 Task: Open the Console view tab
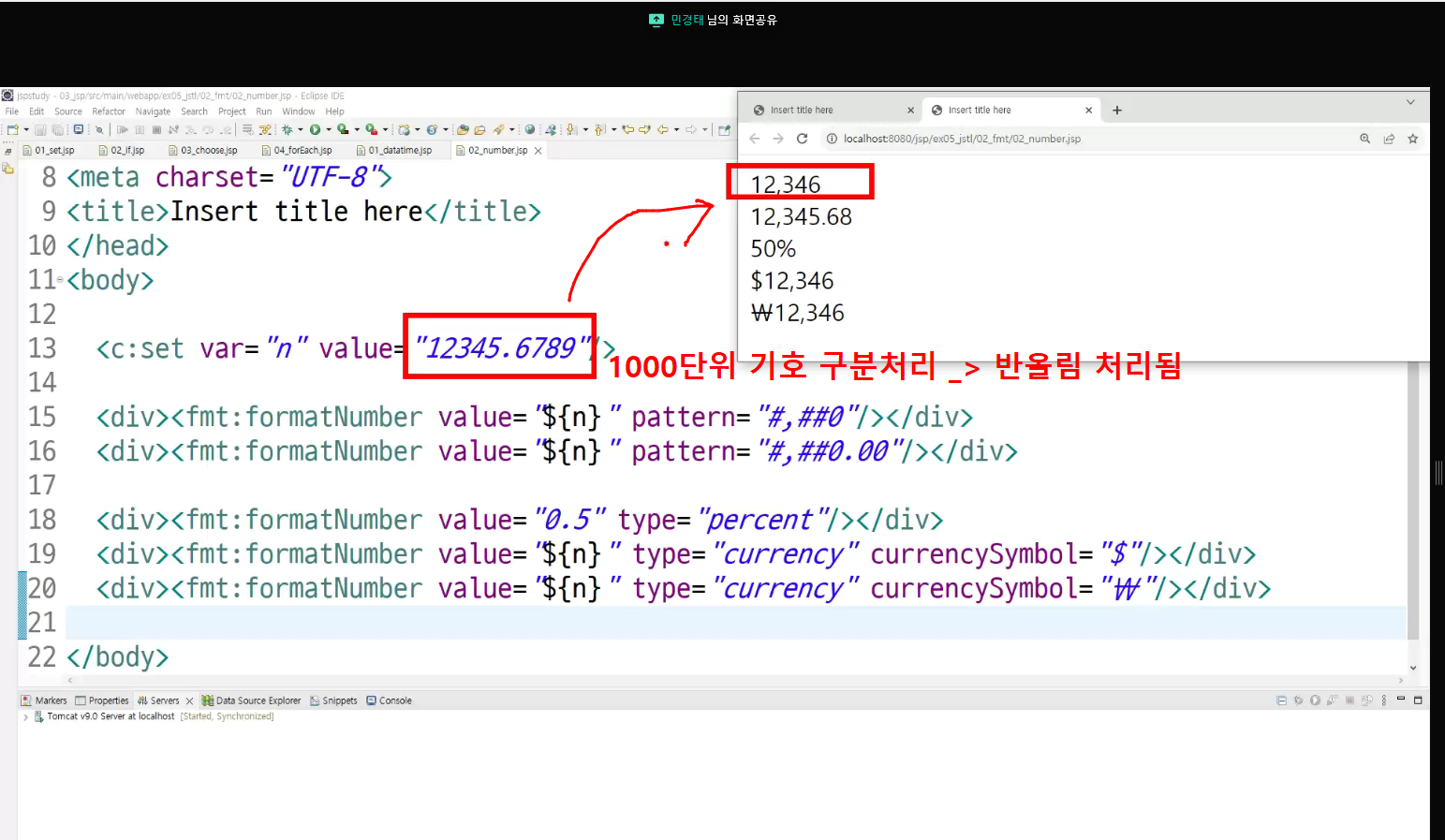[389, 700]
